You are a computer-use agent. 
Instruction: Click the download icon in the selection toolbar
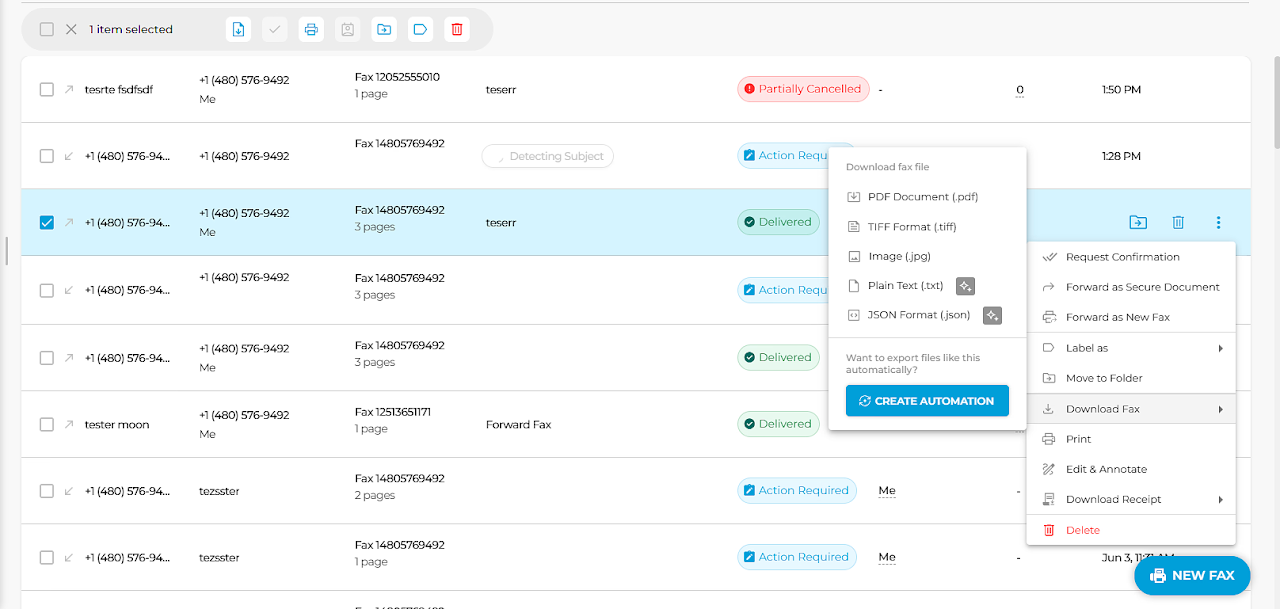(x=238, y=29)
